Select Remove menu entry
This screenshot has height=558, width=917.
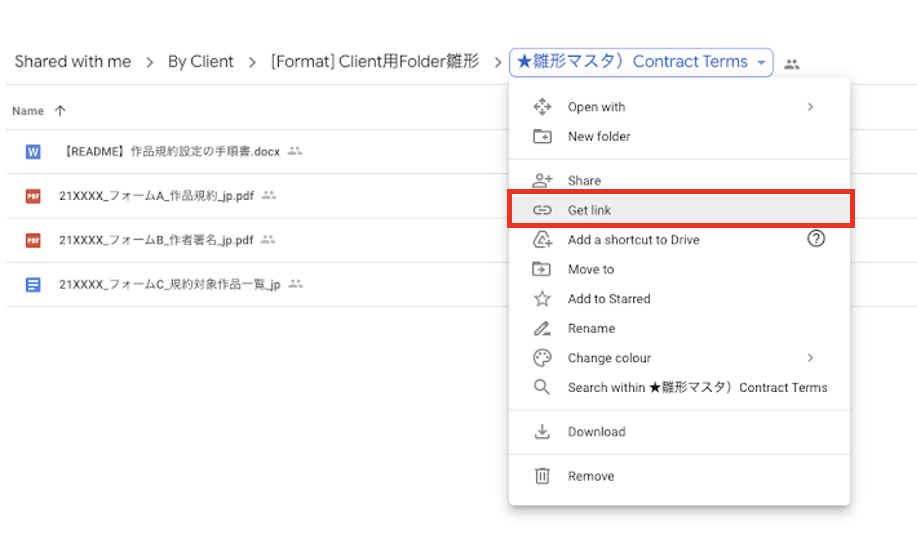679,476
